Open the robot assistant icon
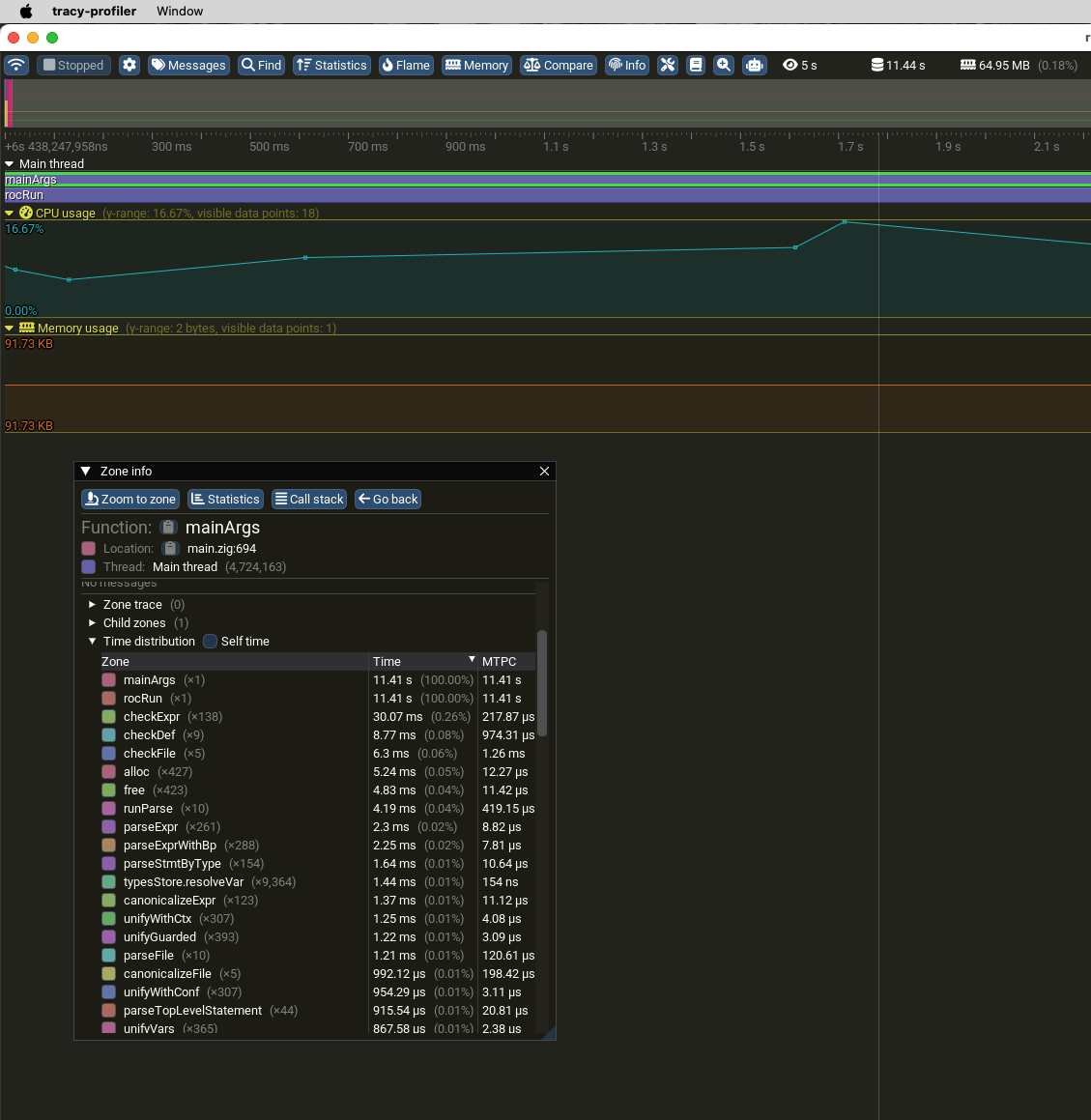The height and width of the screenshot is (1120, 1091). pyautogui.click(x=754, y=65)
